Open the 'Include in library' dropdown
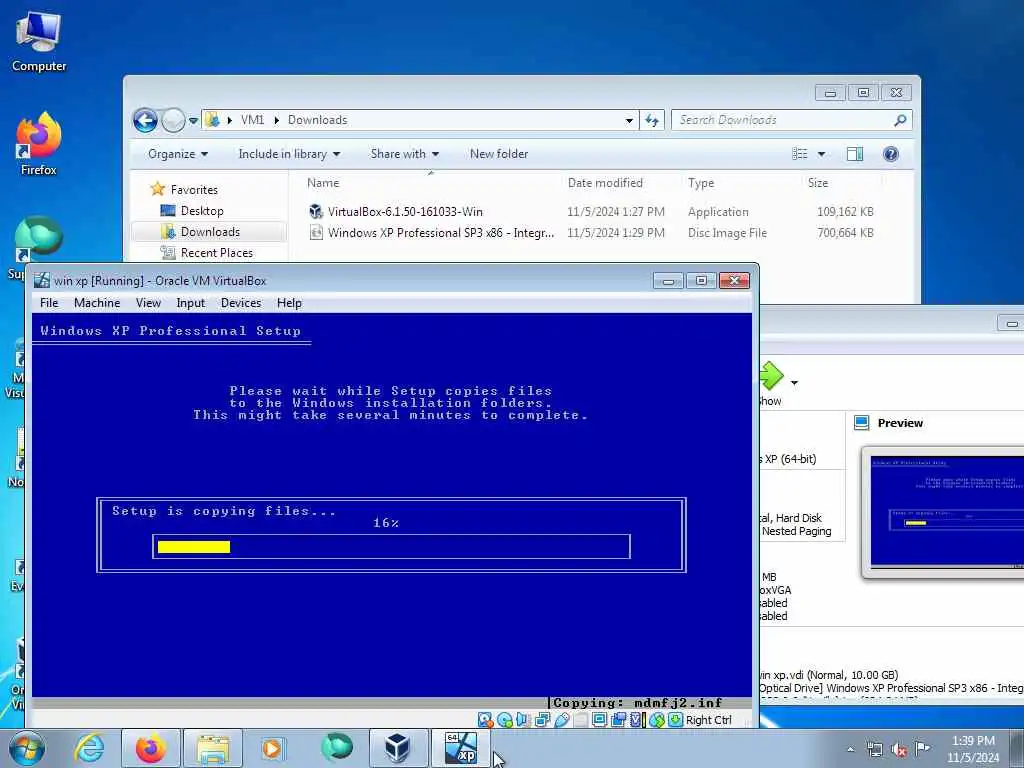Viewport: 1024px width, 768px height. [x=289, y=154]
